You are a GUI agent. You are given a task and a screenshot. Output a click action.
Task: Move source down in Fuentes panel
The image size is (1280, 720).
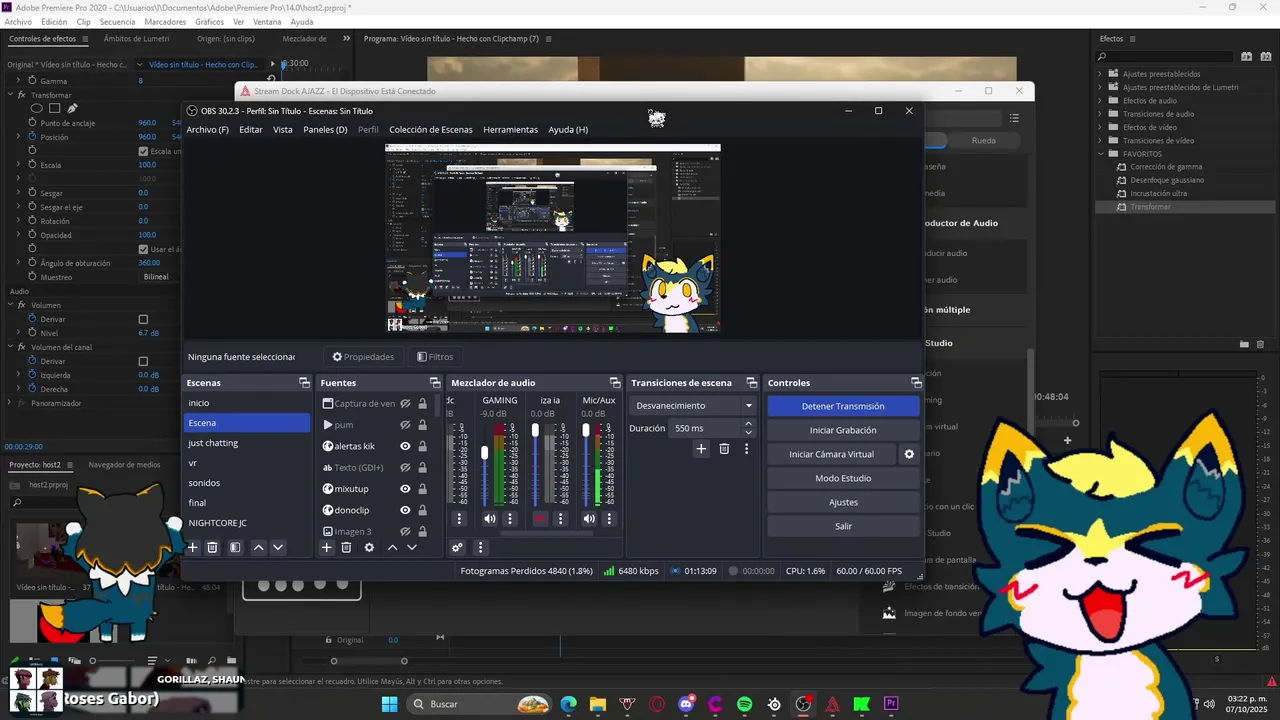[x=411, y=547]
